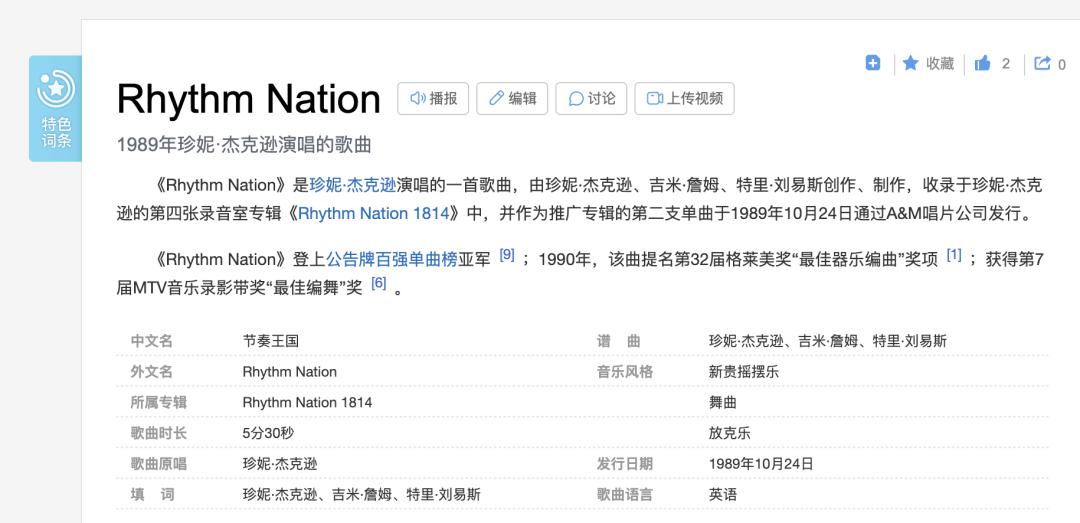Screen dimensions: 1080x523
Task: Click the blue plus icon near 收藏
Action: tap(872, 63)
